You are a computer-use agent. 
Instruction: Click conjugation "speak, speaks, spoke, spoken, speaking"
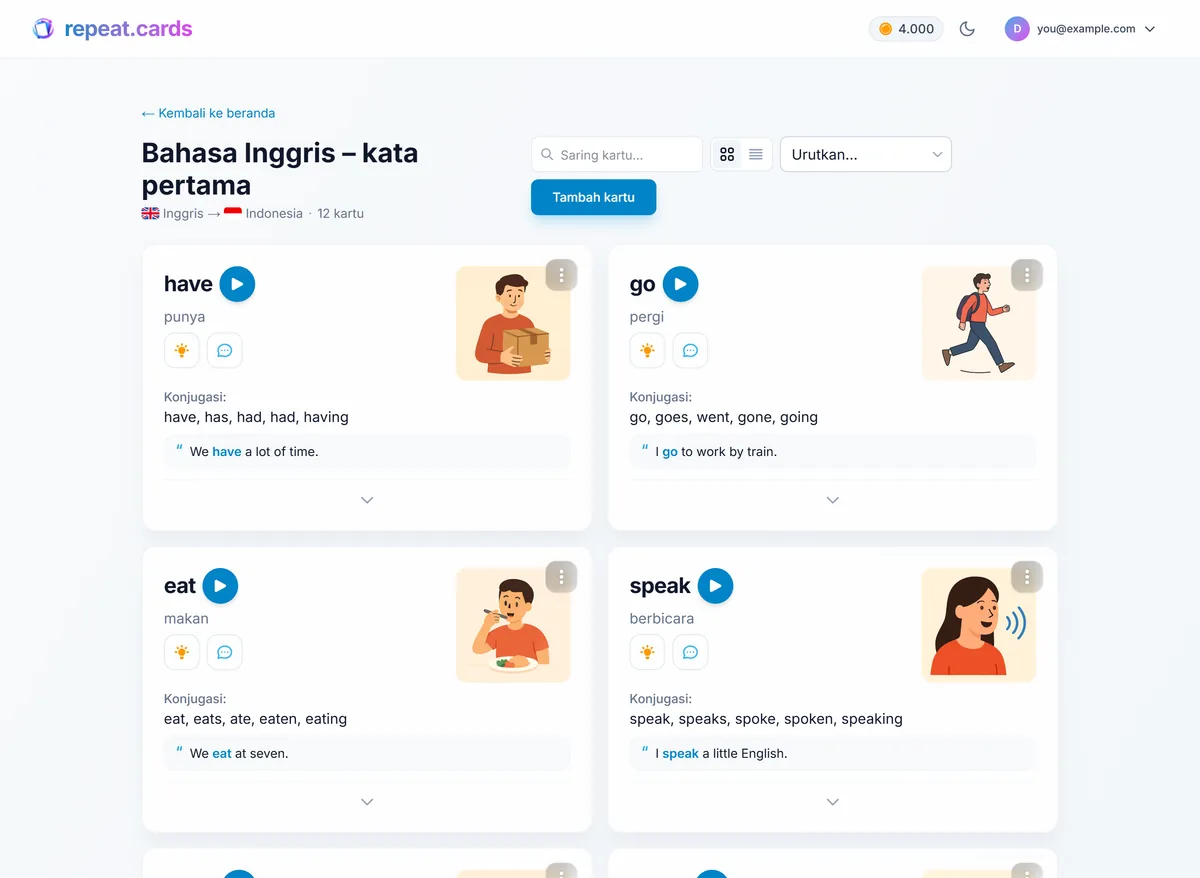[766, 719]
